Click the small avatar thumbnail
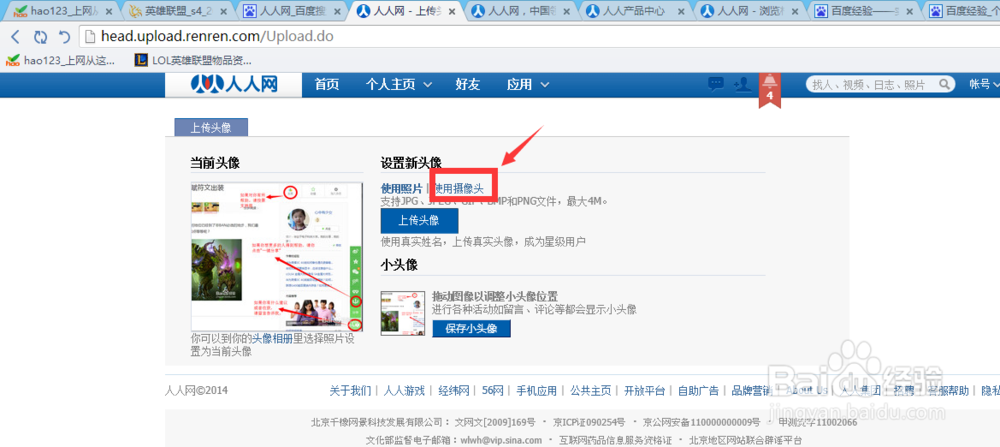1000x447 pixels. point(403,313)
